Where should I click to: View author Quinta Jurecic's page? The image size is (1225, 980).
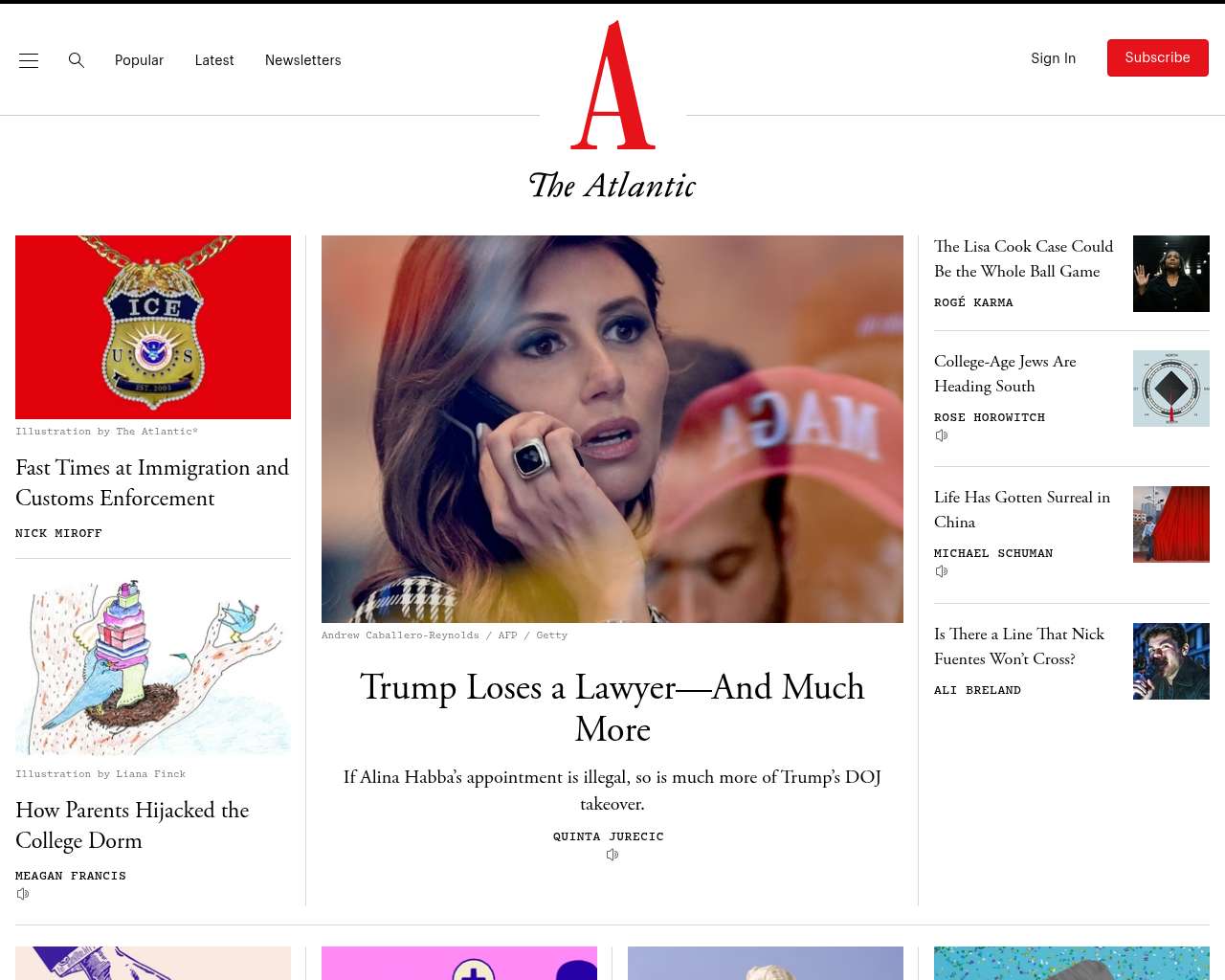tap(609, 836)
